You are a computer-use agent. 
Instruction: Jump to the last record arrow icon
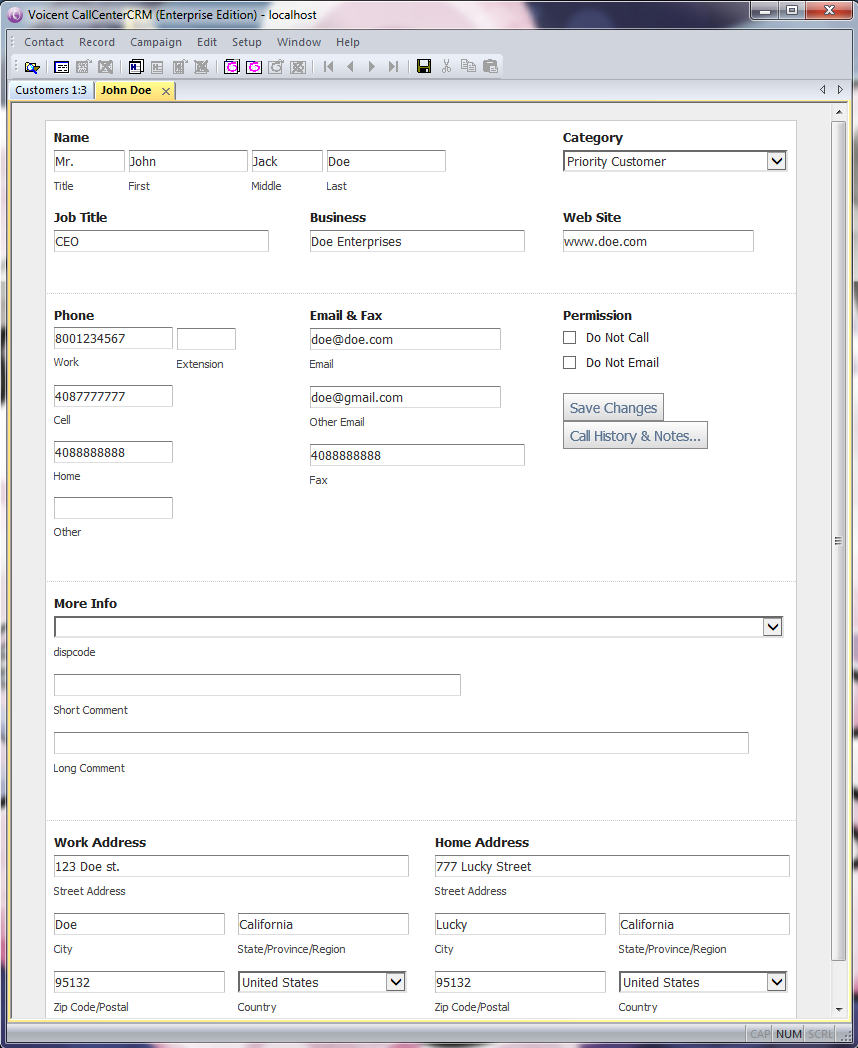tap(393, 67)
